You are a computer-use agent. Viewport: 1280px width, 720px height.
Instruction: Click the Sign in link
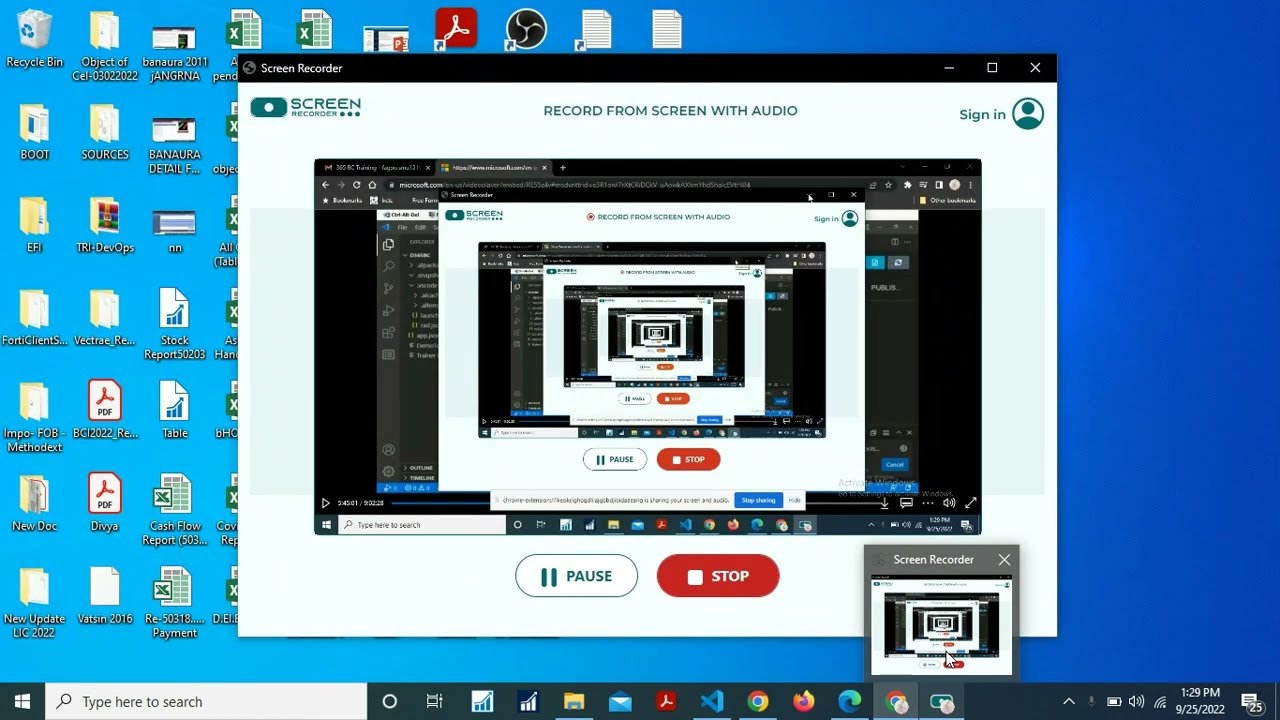[x=982, y=114]
